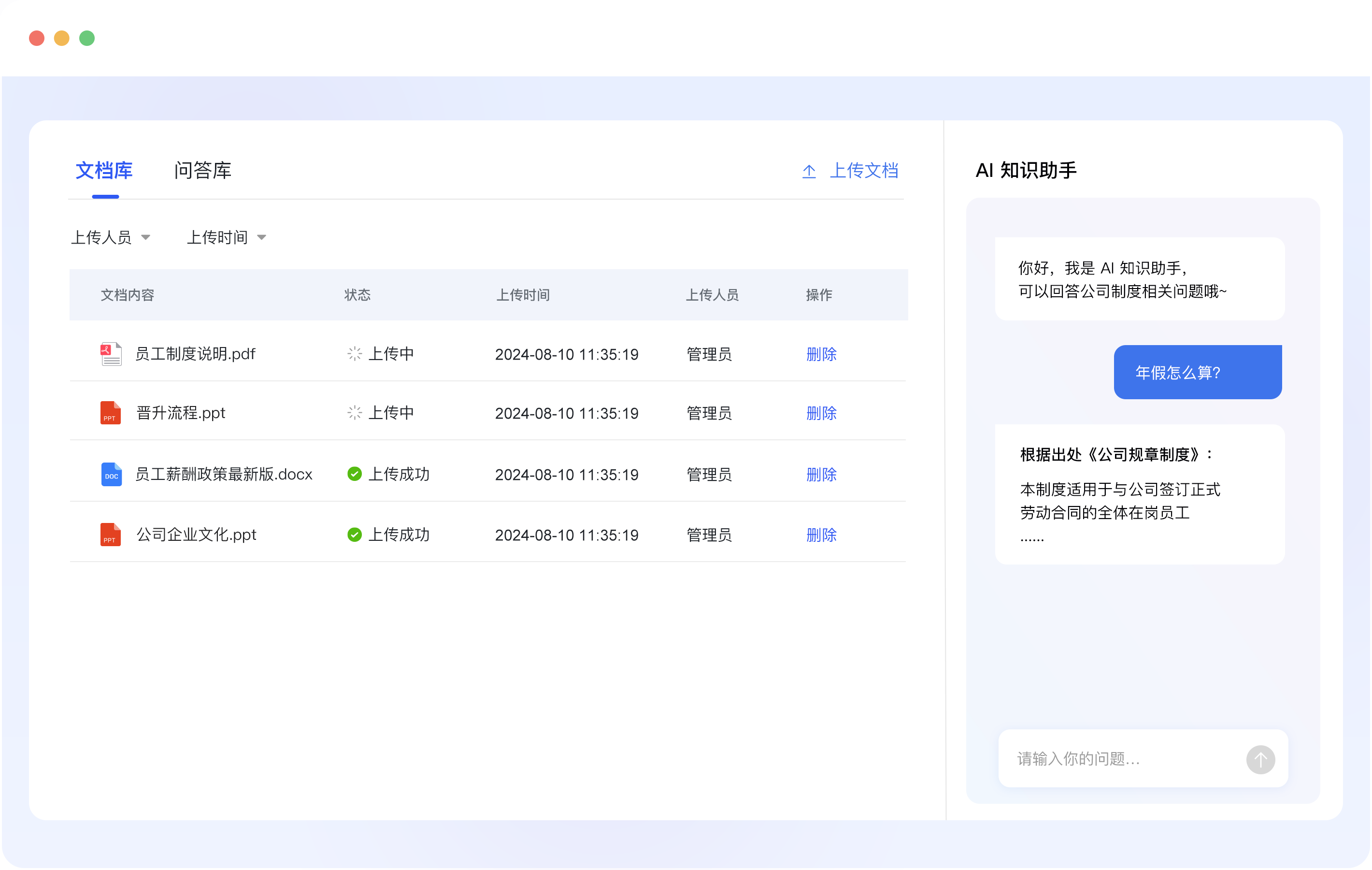Click the uploading status of 晋升流程.ppt
Screen dimensions: 1372x870
tap(392, 413)
